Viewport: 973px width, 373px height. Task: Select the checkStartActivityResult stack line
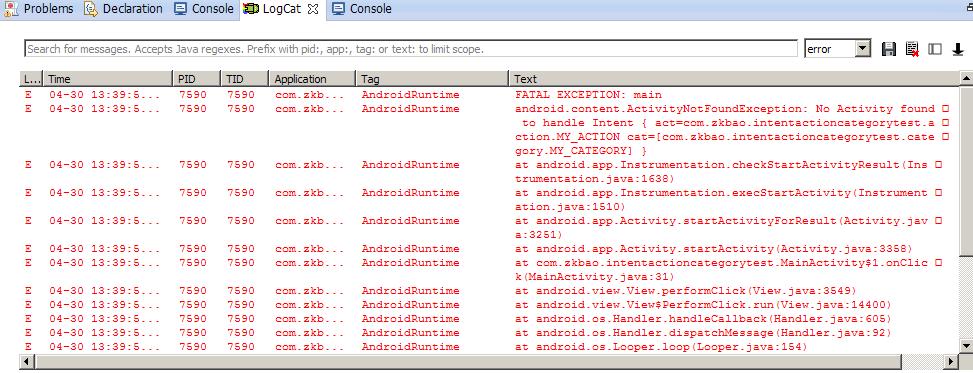(489, 172)
